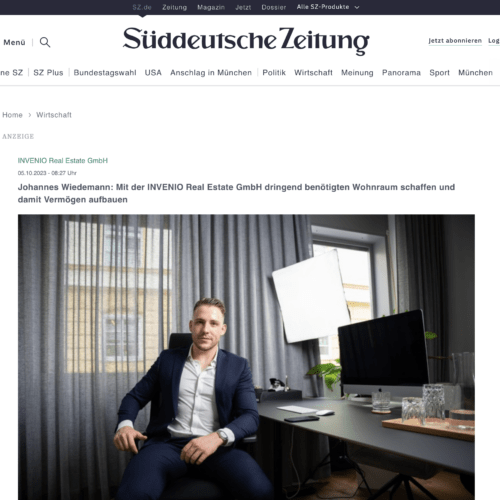Open Anschlag in München topic
500x500 pixels.
211,73
